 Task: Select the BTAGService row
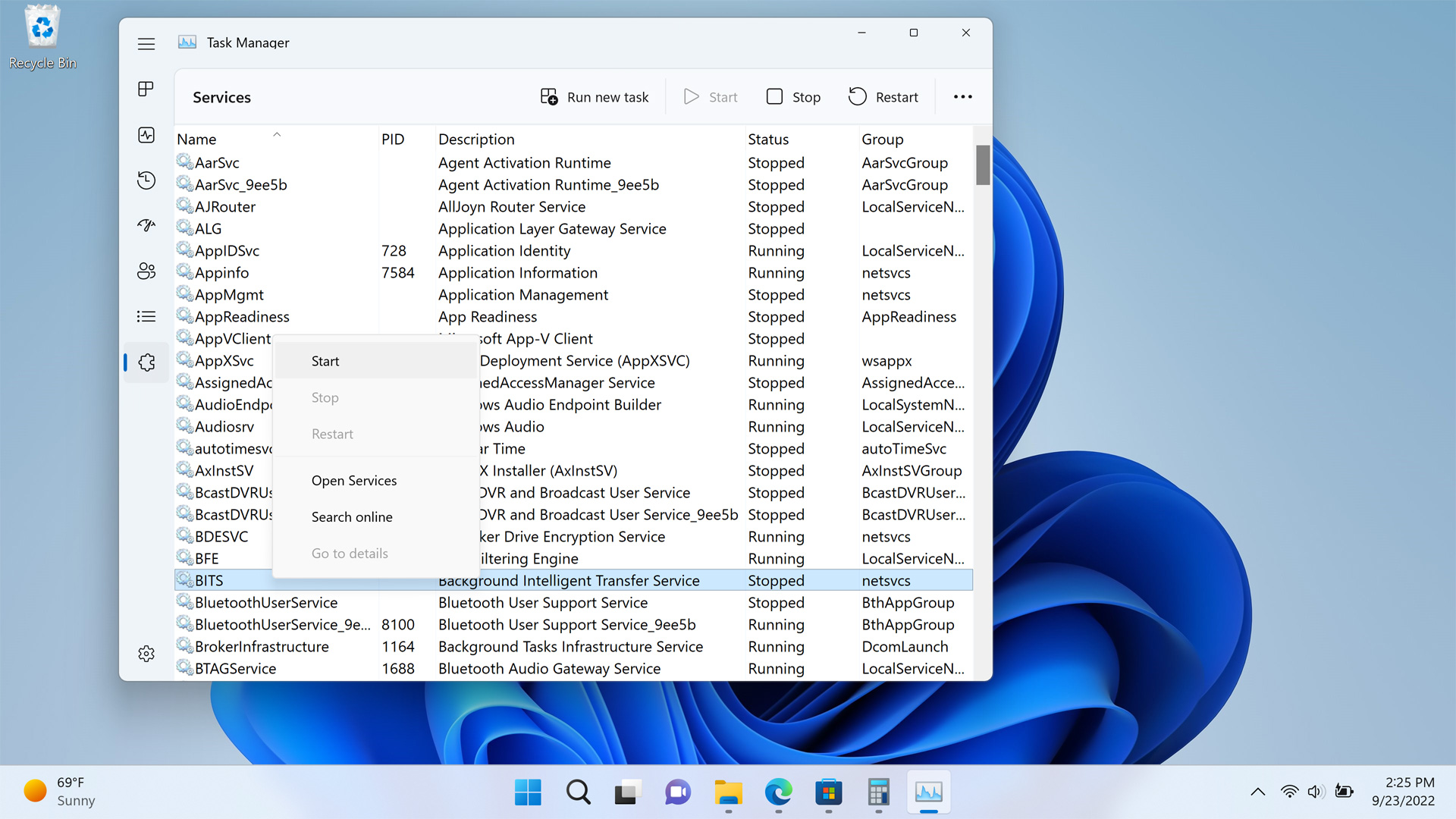[235, 669]
